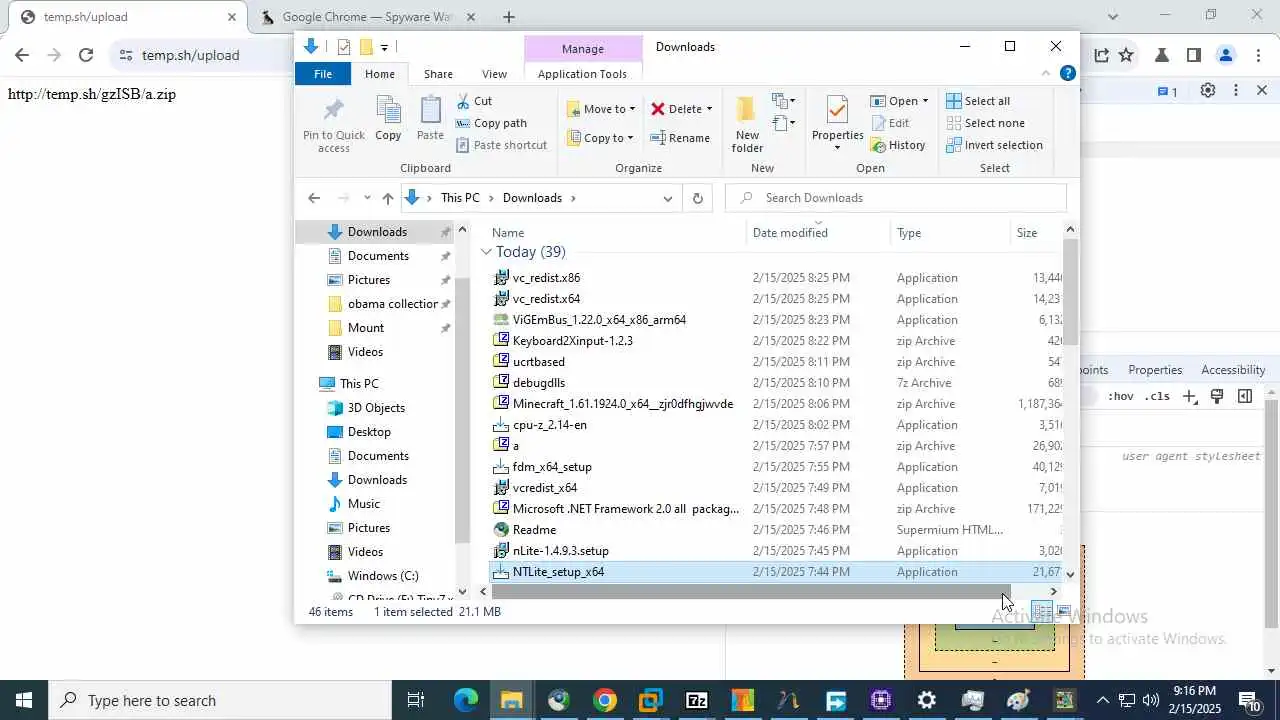Switch to the View ribbon tab
The width and height of the screenshot is (1280, 720).
[x=494, y=74]
